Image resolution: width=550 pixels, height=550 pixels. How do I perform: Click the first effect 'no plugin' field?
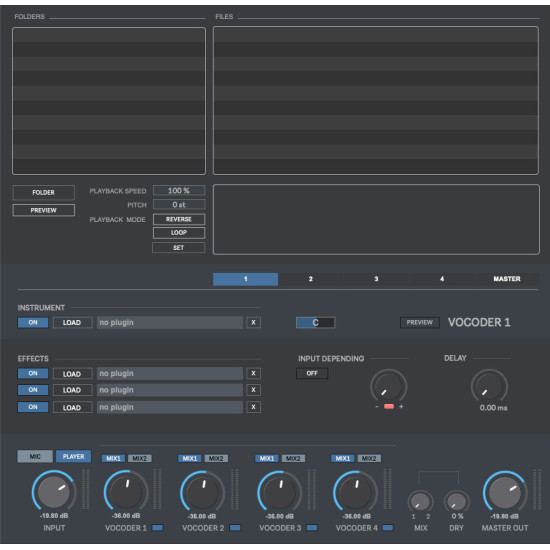pos(170,373)
